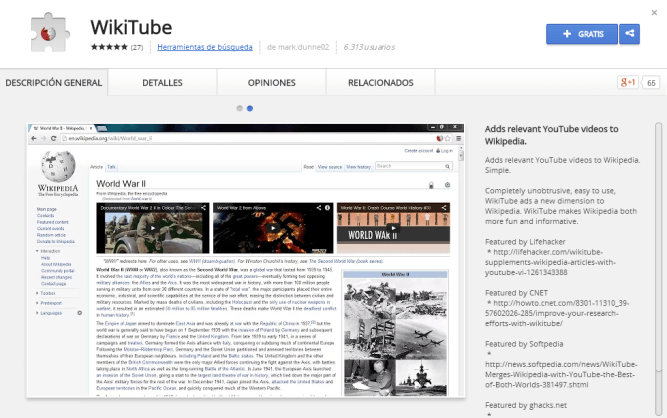The height and width of the screenshot is (418, 667).
Task: Click the lifehacker.com URL in description
Action: 550,262
